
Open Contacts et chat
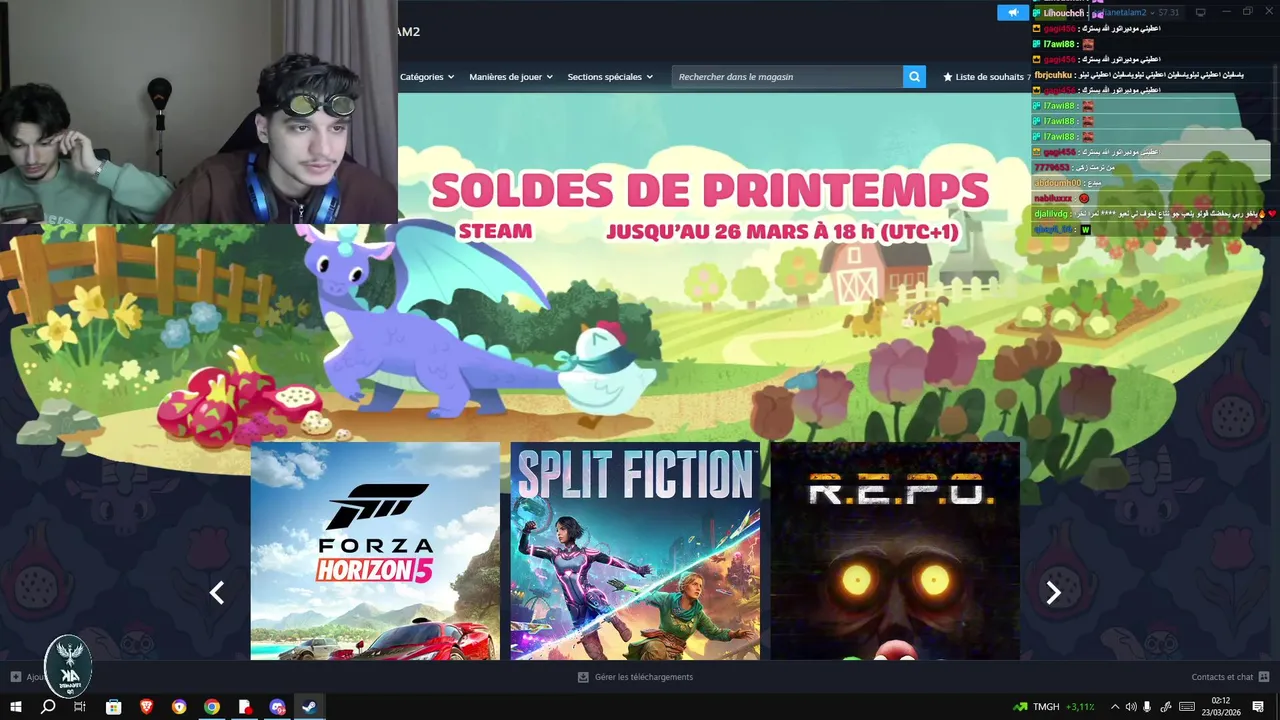point(1222,677)
